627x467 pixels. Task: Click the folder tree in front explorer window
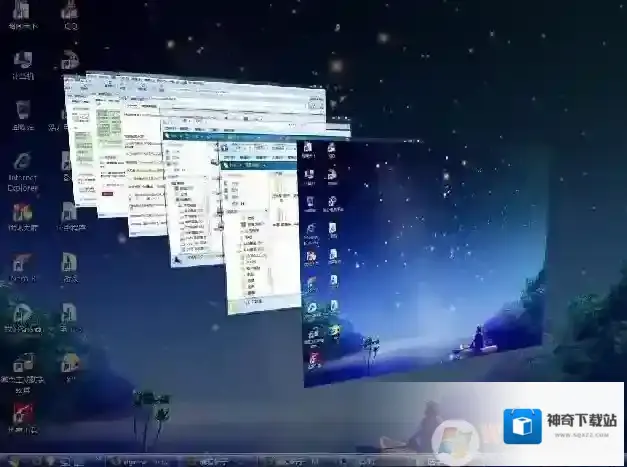pyautogui.click(x=240, y=240)
